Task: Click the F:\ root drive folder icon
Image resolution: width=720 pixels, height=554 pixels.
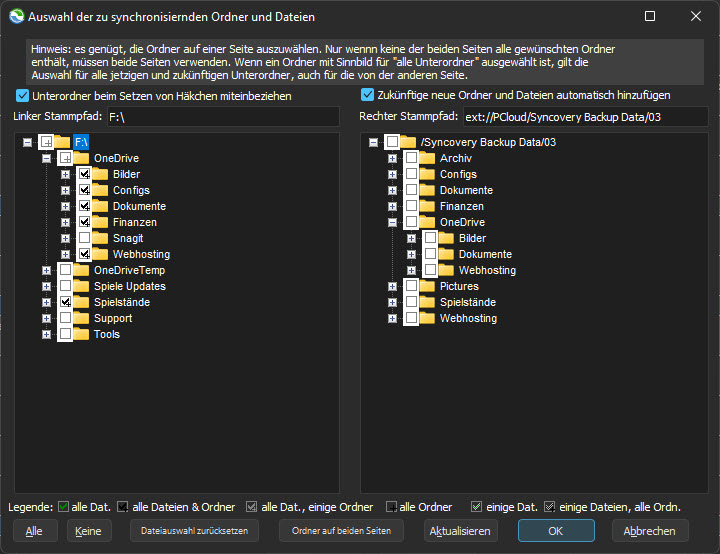Action: (x=62, y=142)
